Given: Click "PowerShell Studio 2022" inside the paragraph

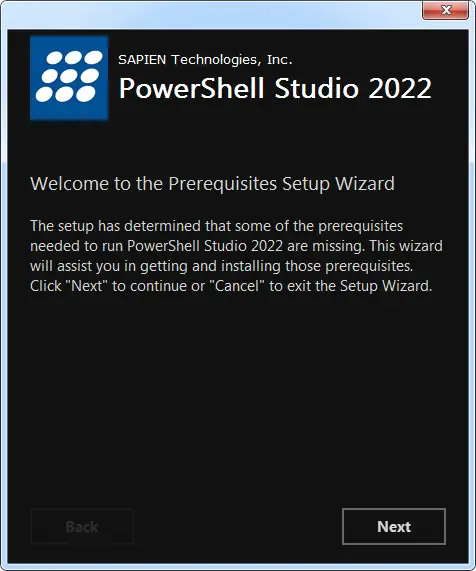Looking at the screenshot, I should pyautogui.click(x=205, y=246).
